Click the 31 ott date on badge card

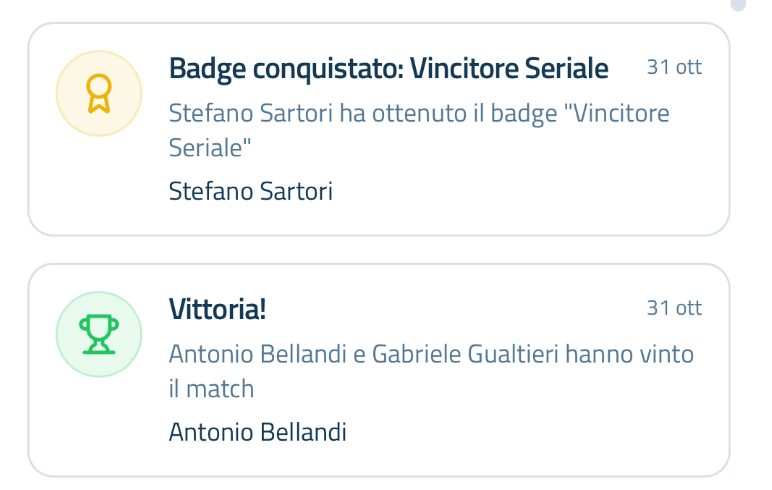point(674,67)
